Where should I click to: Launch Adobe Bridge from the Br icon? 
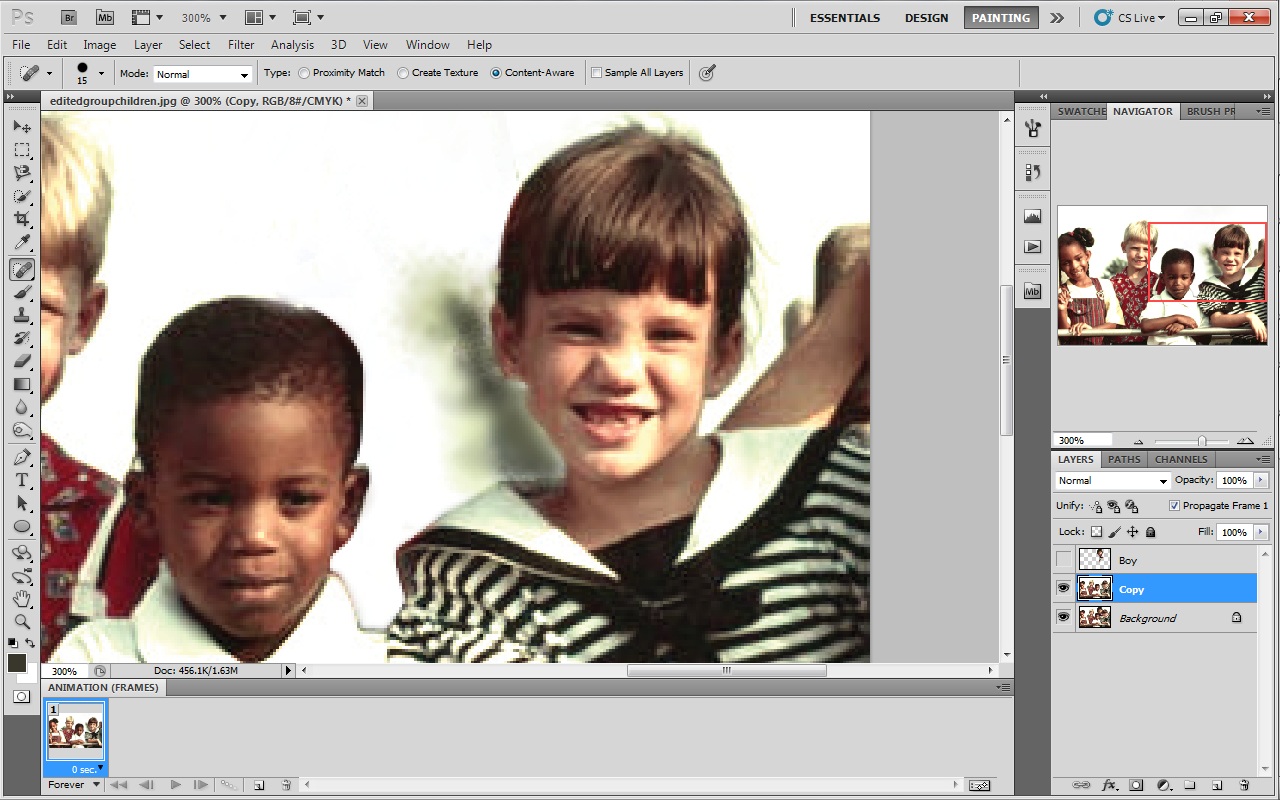pos(69,17)
